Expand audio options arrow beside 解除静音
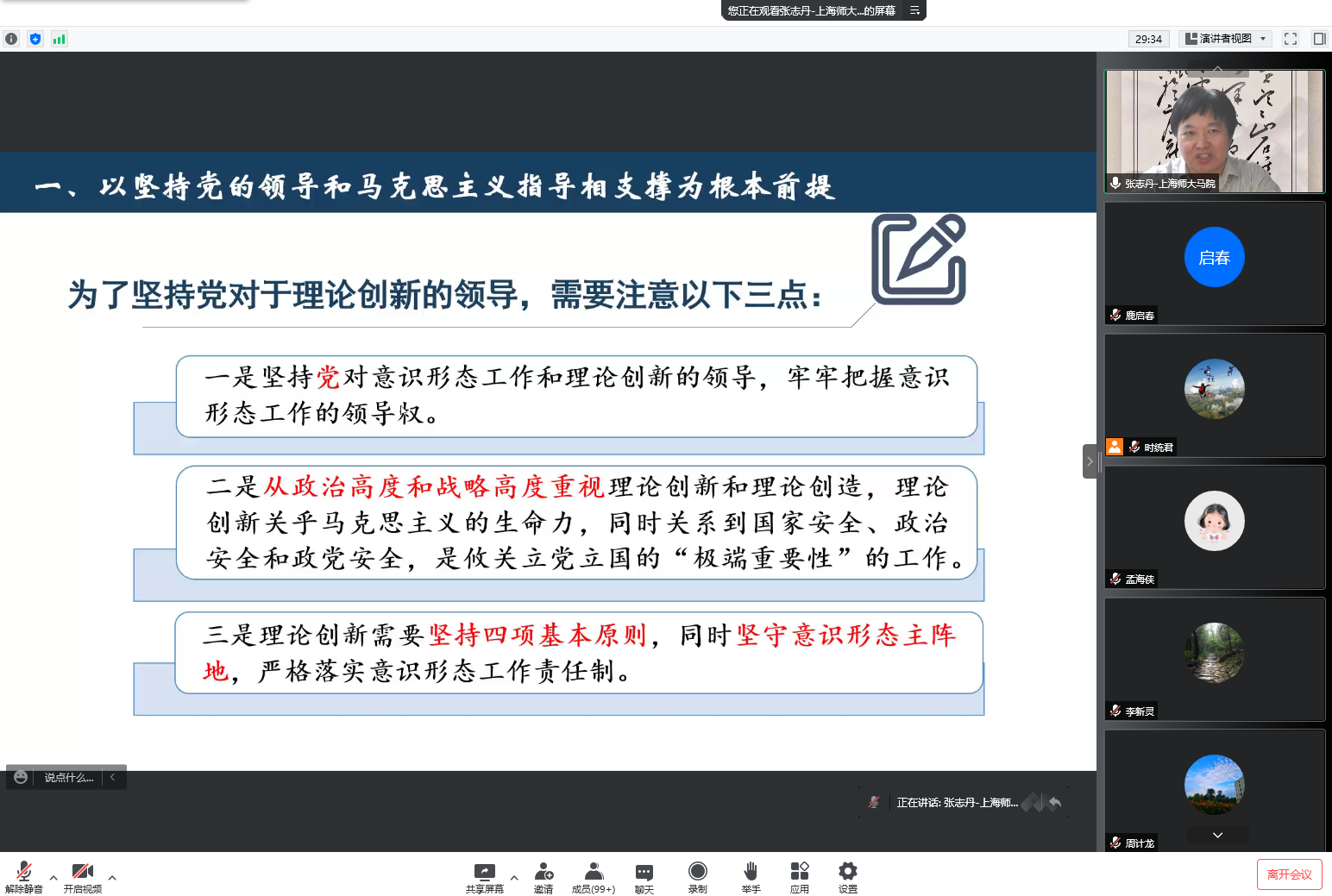The image size is (1332, 896). click(53, 878)
